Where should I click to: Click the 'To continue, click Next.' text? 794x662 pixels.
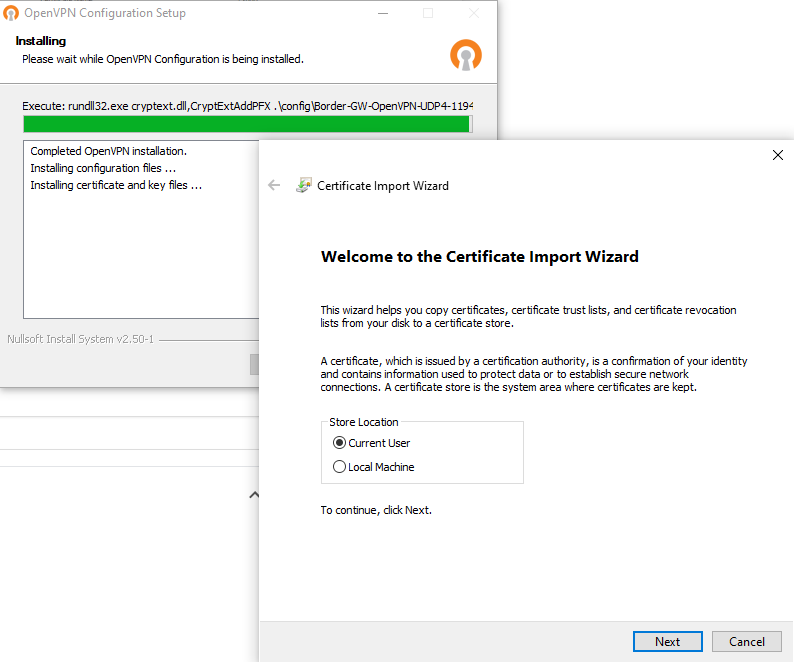(376, 510)
